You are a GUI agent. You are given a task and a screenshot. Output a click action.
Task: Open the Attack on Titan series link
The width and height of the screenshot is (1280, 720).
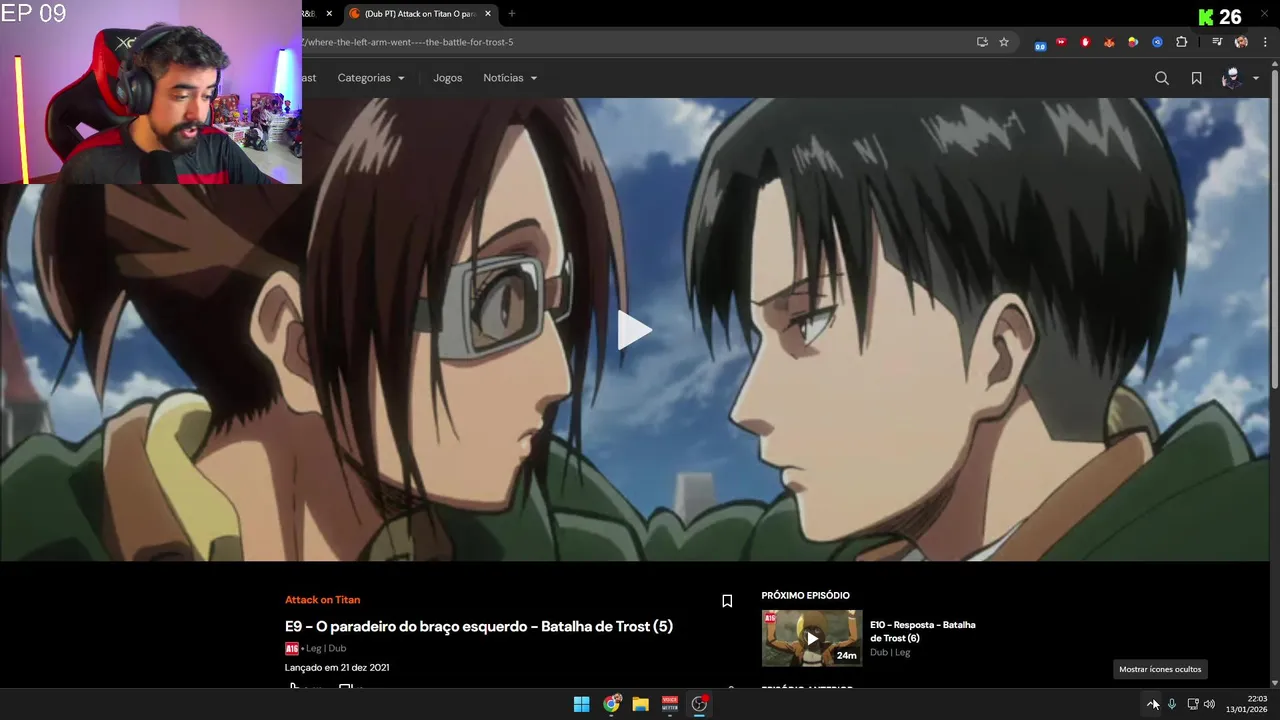coord(322,600)
